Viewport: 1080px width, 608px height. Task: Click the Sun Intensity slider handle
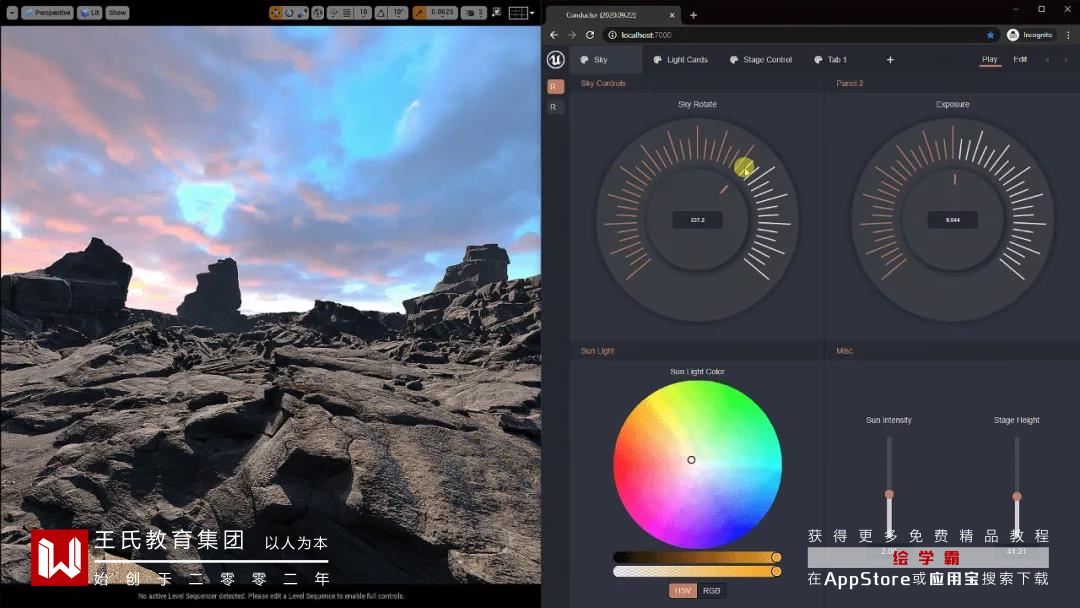tap(889, 494)
